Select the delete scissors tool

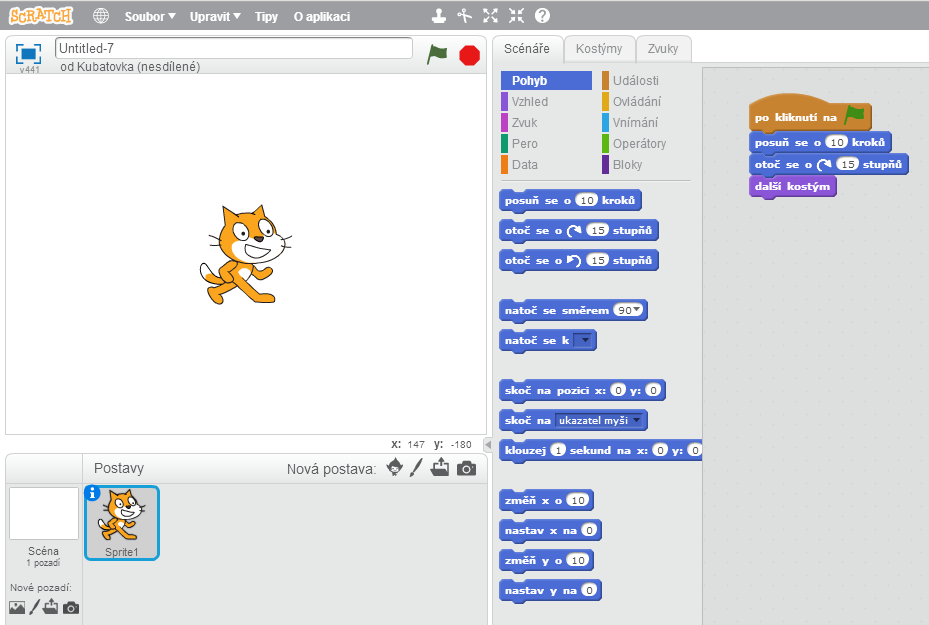coord(464,16)
